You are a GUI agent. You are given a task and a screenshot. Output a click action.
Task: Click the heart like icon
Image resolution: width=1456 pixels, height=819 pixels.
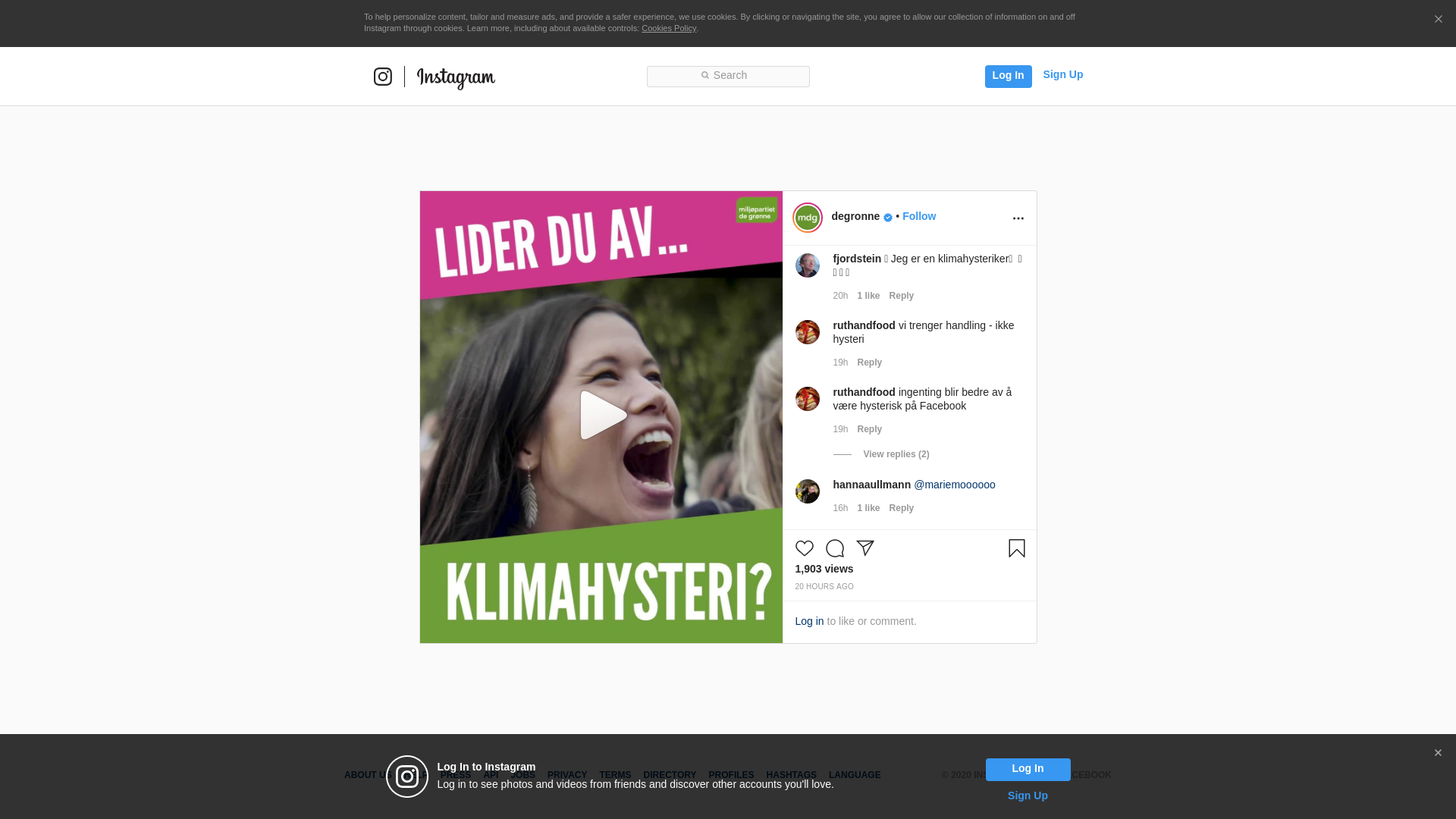pyautogui.click(x=804, y=548)
